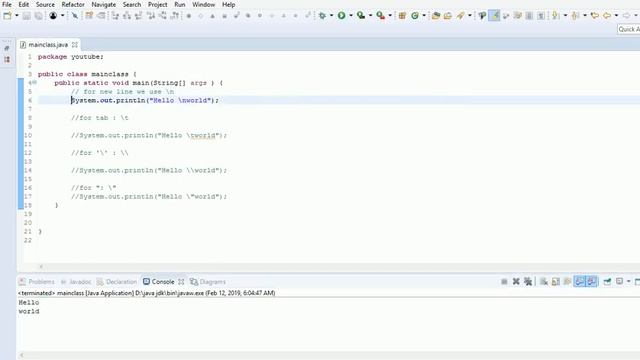640x360 pixels.
Task: Open the Search menu
Action: [x=132, y=4]
